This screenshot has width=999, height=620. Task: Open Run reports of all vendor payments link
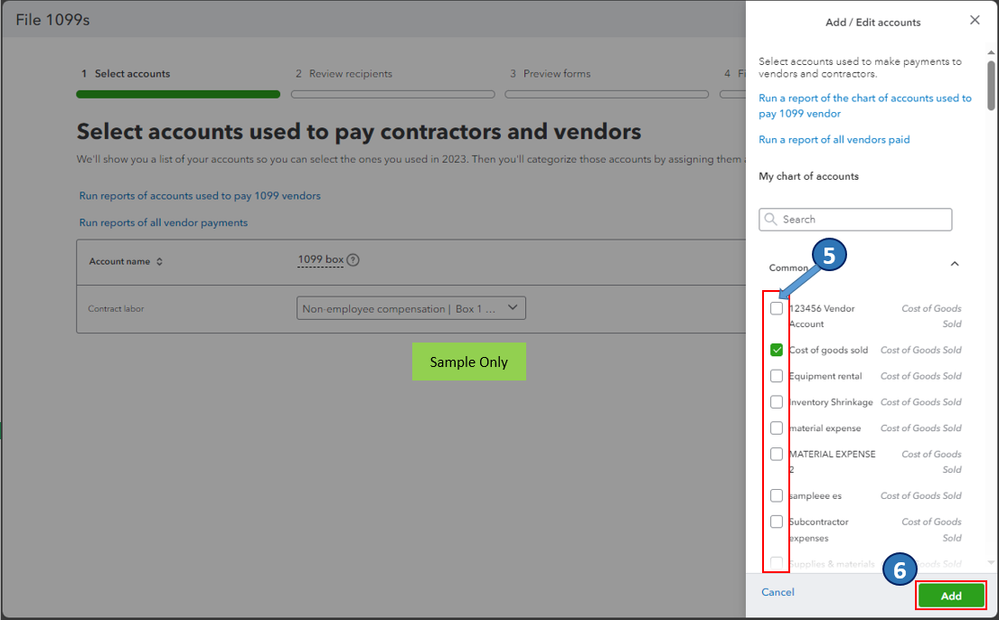pos(163,223)
